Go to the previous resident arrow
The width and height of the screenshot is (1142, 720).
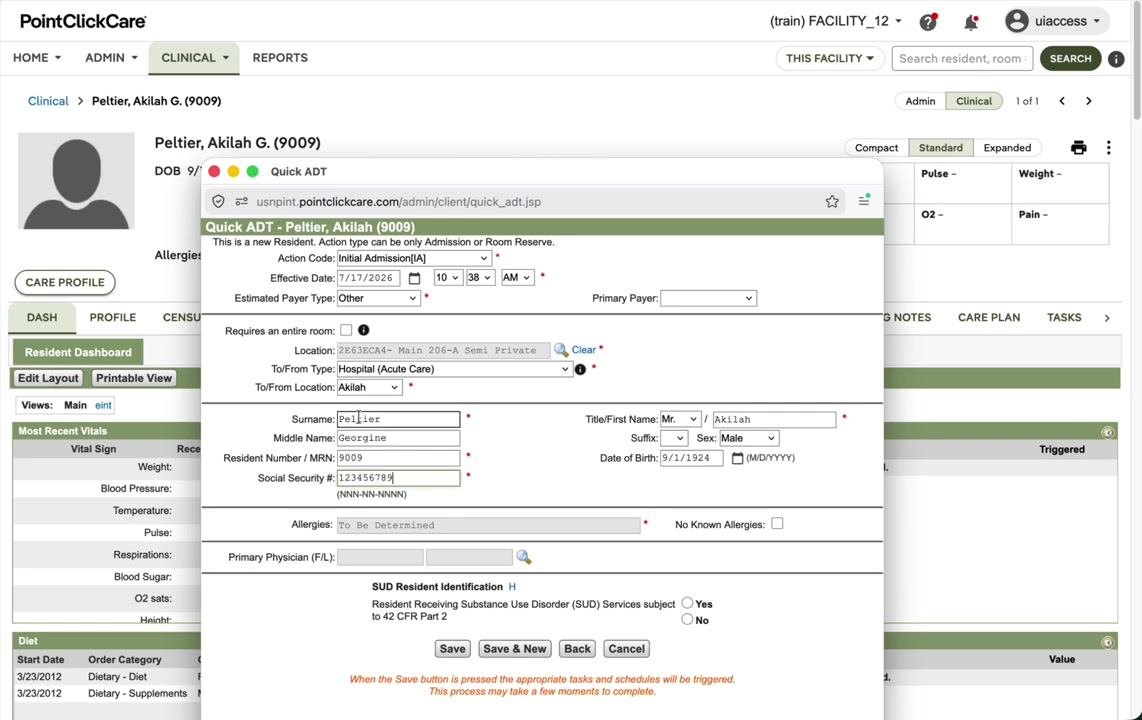pyautogui.click(x=1062, y=101)
